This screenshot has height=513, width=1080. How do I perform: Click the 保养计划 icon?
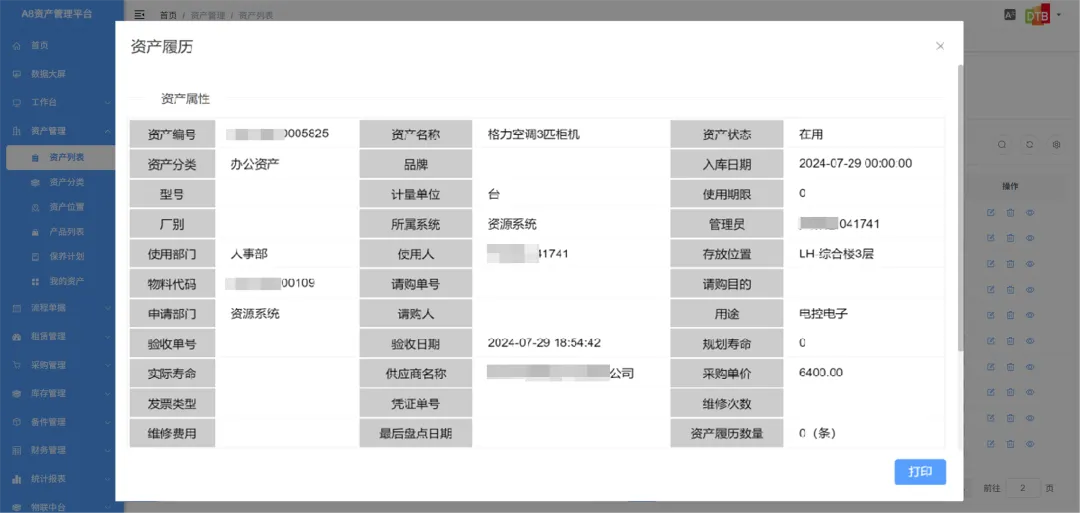pyautogui.click(x=35, y=257)
